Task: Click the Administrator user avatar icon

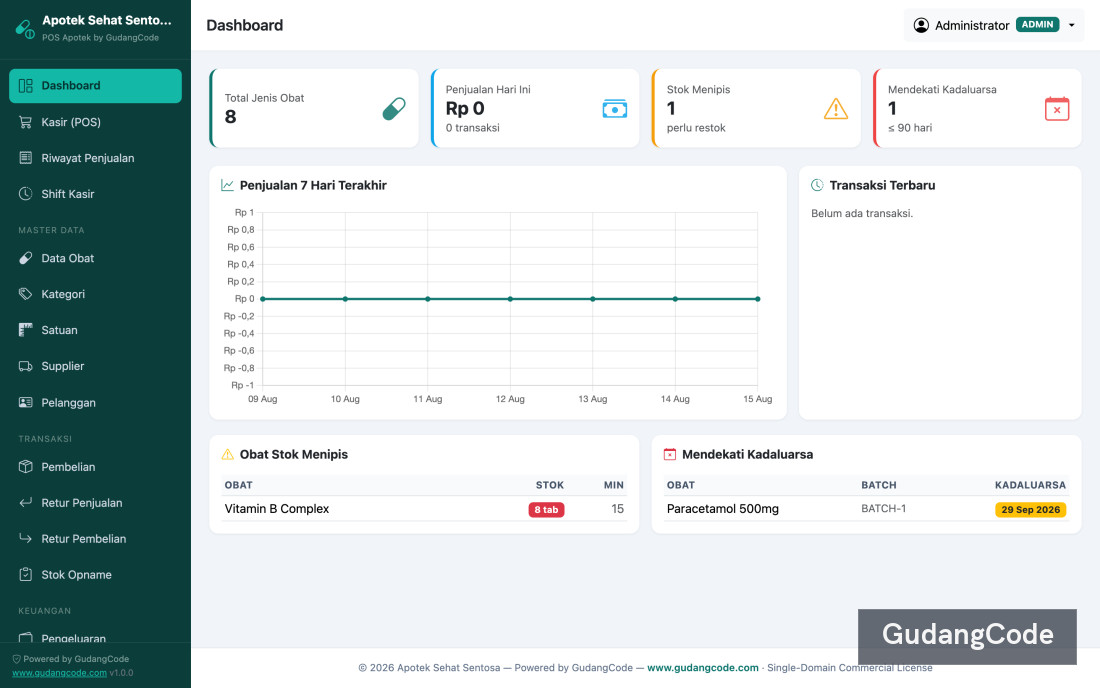Action: pos(921,25)
